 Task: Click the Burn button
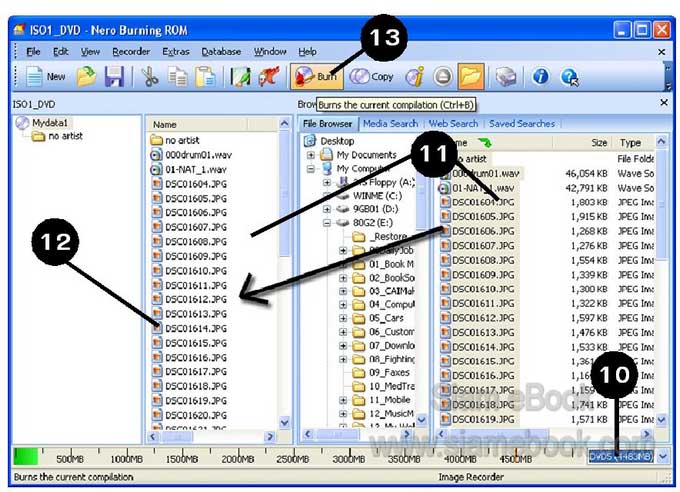coord(317,76)
